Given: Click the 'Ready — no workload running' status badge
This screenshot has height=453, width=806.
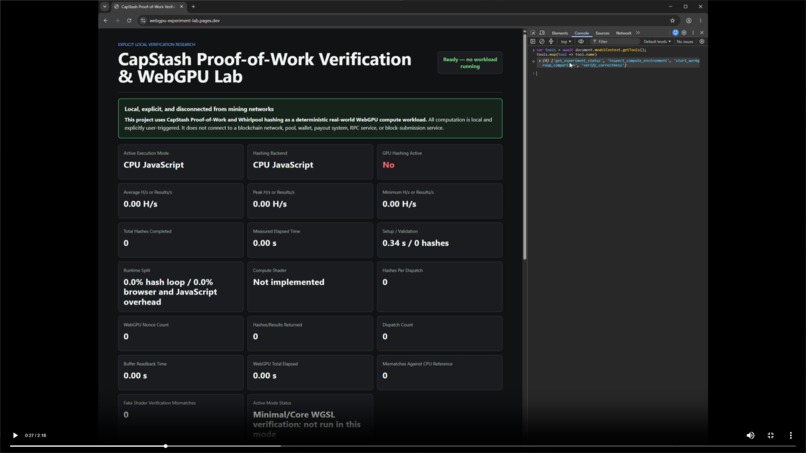Looking at the screenshot, I should click(x=470, y=63).
